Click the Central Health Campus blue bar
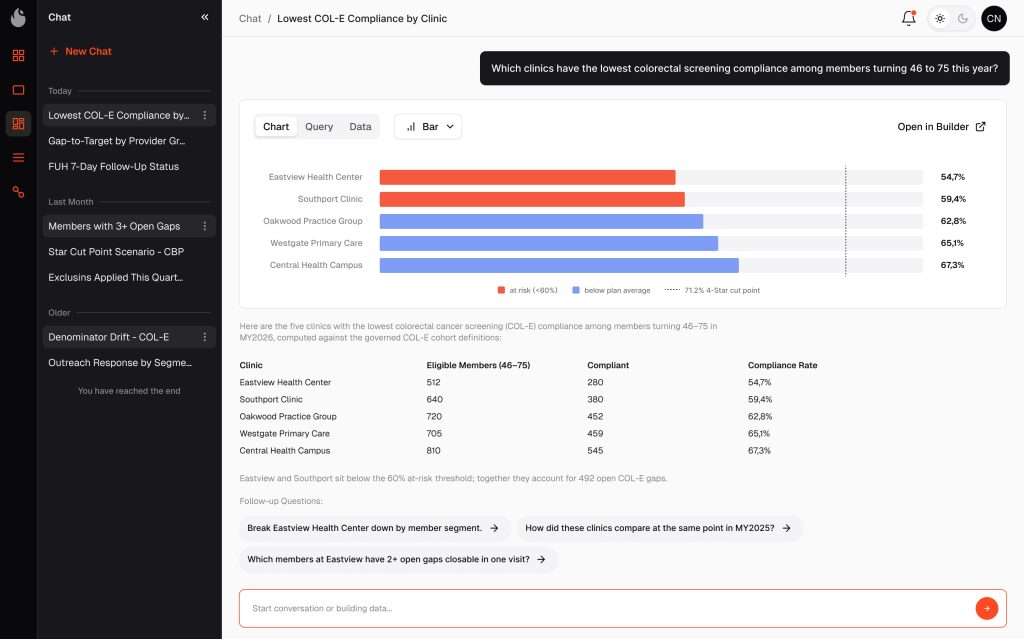This screenshot has height=639, width=1024. coord(559,265)
